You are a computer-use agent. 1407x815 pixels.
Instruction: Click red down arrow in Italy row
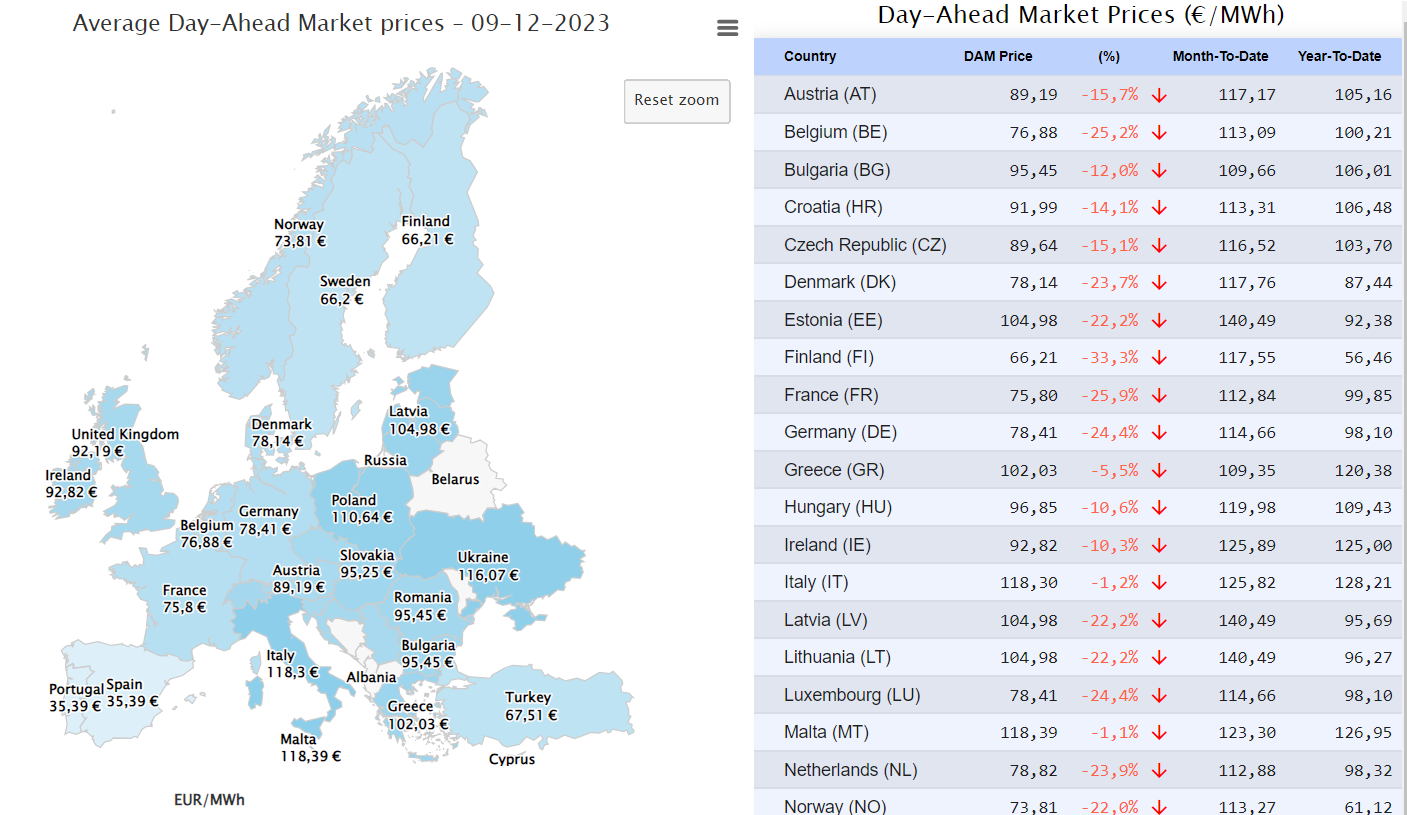click(1159, 583)
